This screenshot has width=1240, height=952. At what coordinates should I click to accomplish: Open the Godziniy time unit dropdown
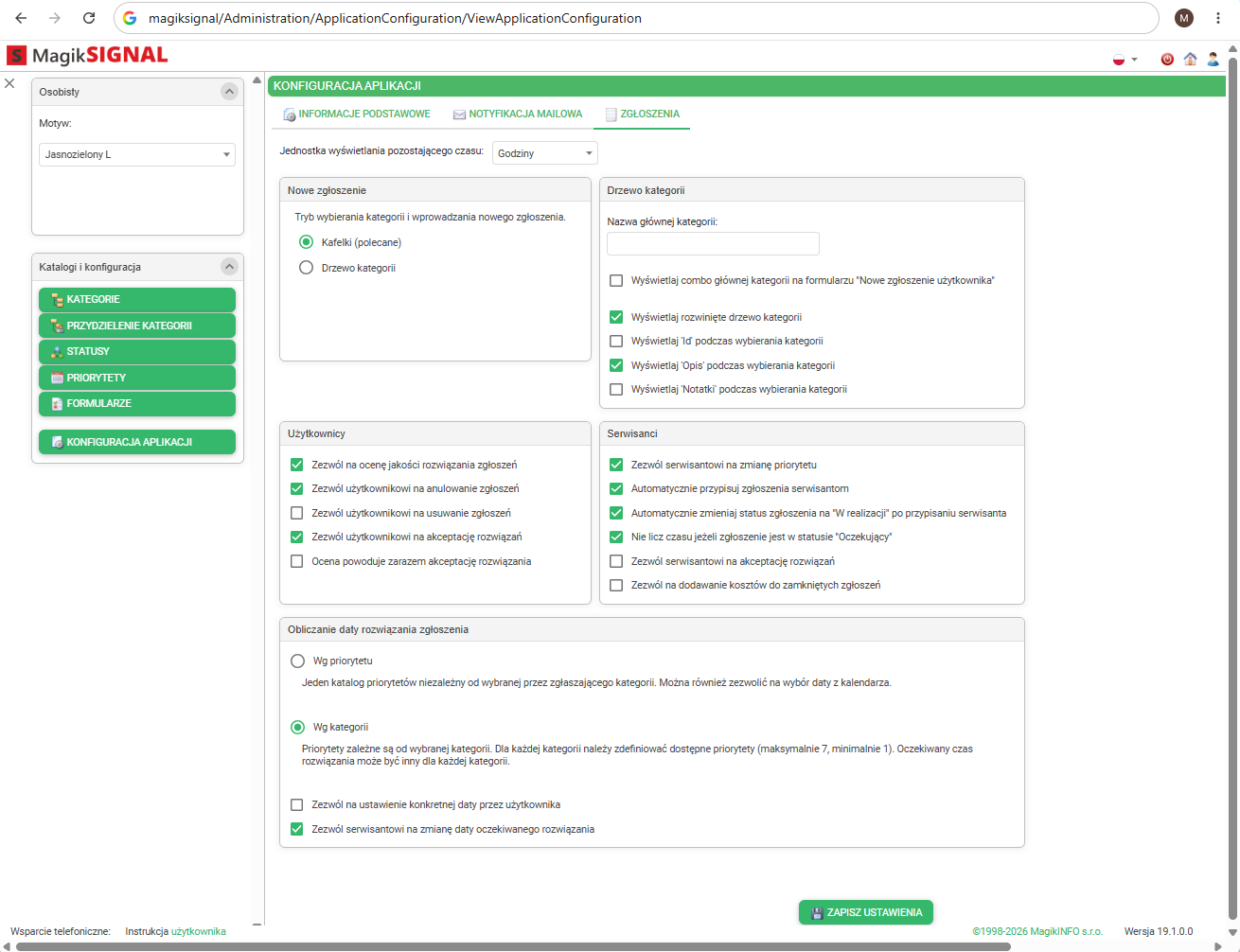point(545,153)
